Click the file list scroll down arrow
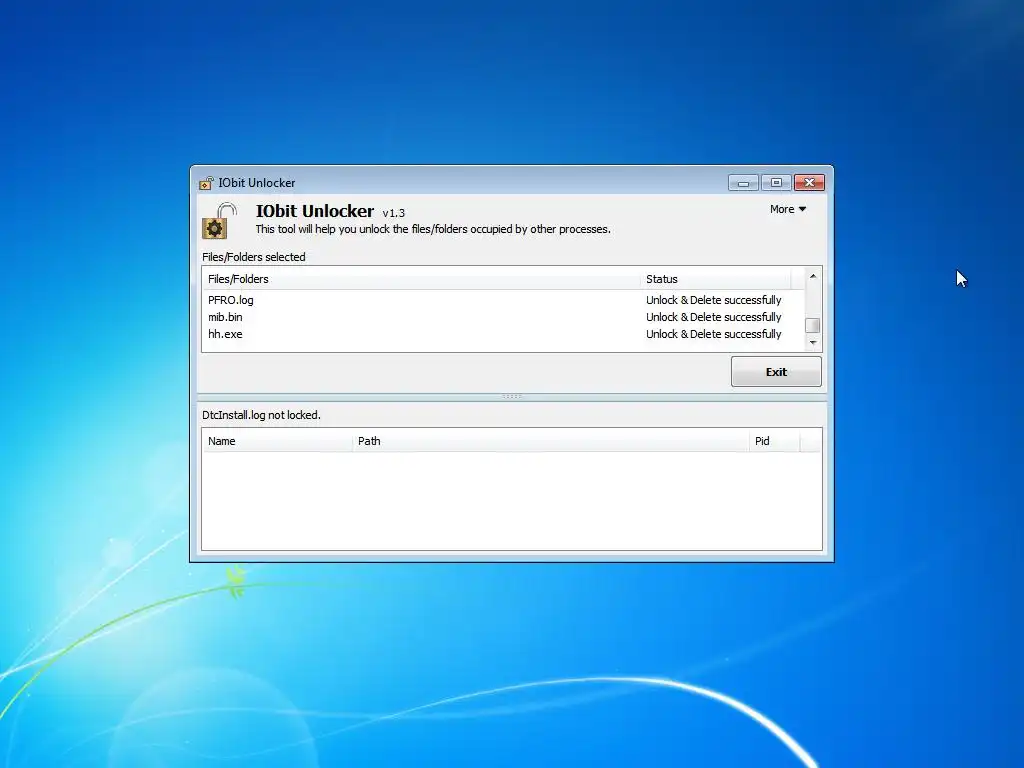 (813, 342)
